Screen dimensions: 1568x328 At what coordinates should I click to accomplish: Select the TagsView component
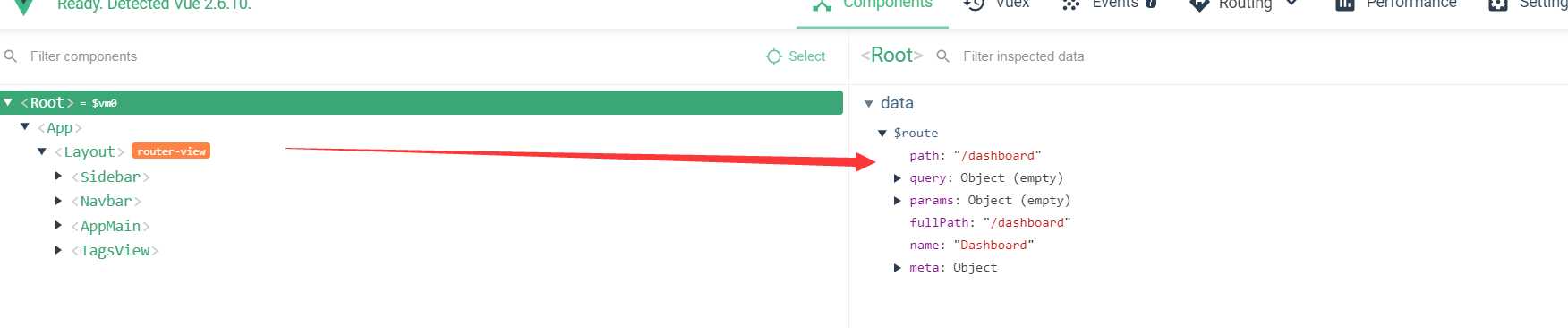pyautogui.click(x=115, y=251)
